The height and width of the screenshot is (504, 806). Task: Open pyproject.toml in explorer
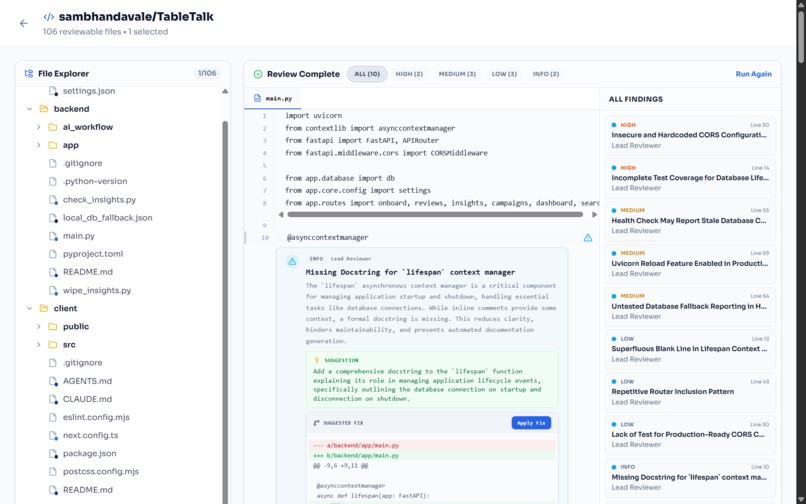coord(93,254)
